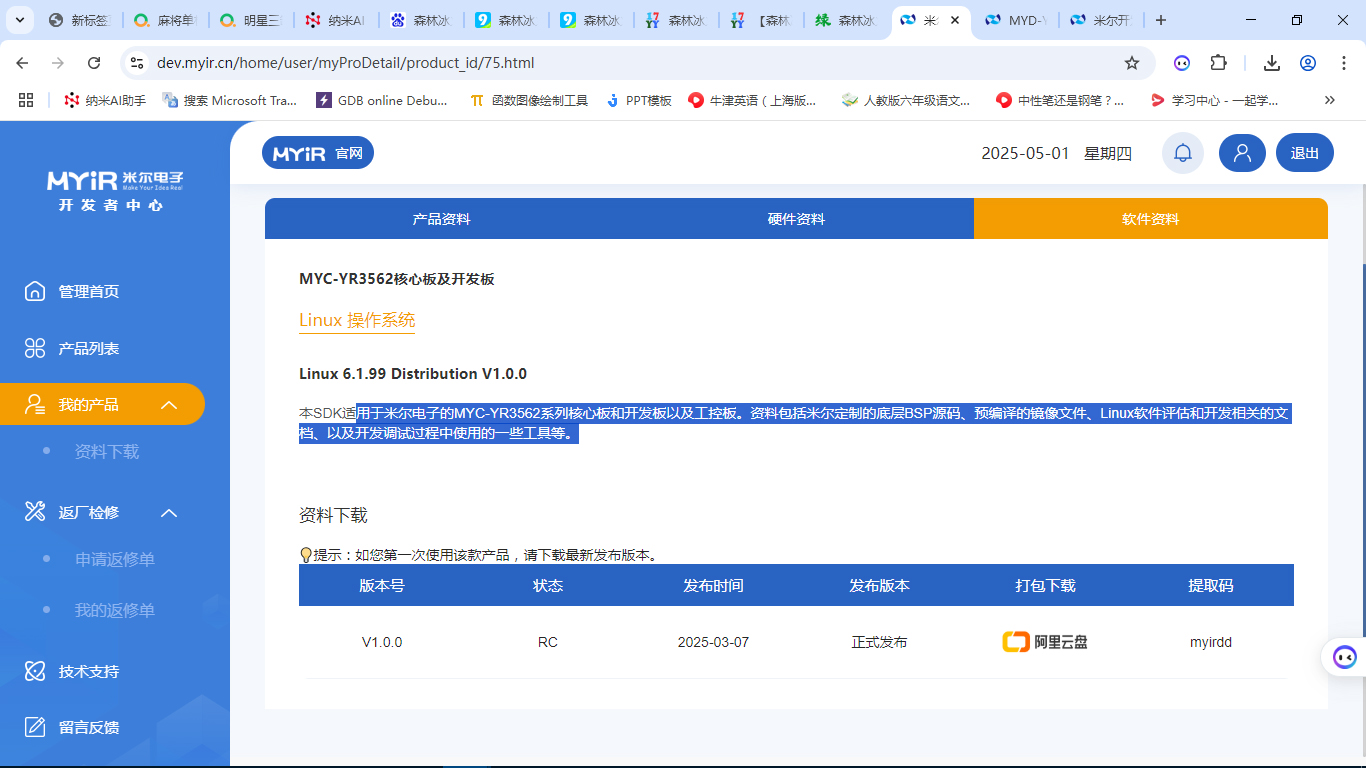Image resolution: width=1366 pixels, height=768 pixels.
Task: Open the tab search dropdown arrow
Action: [21, 20]
